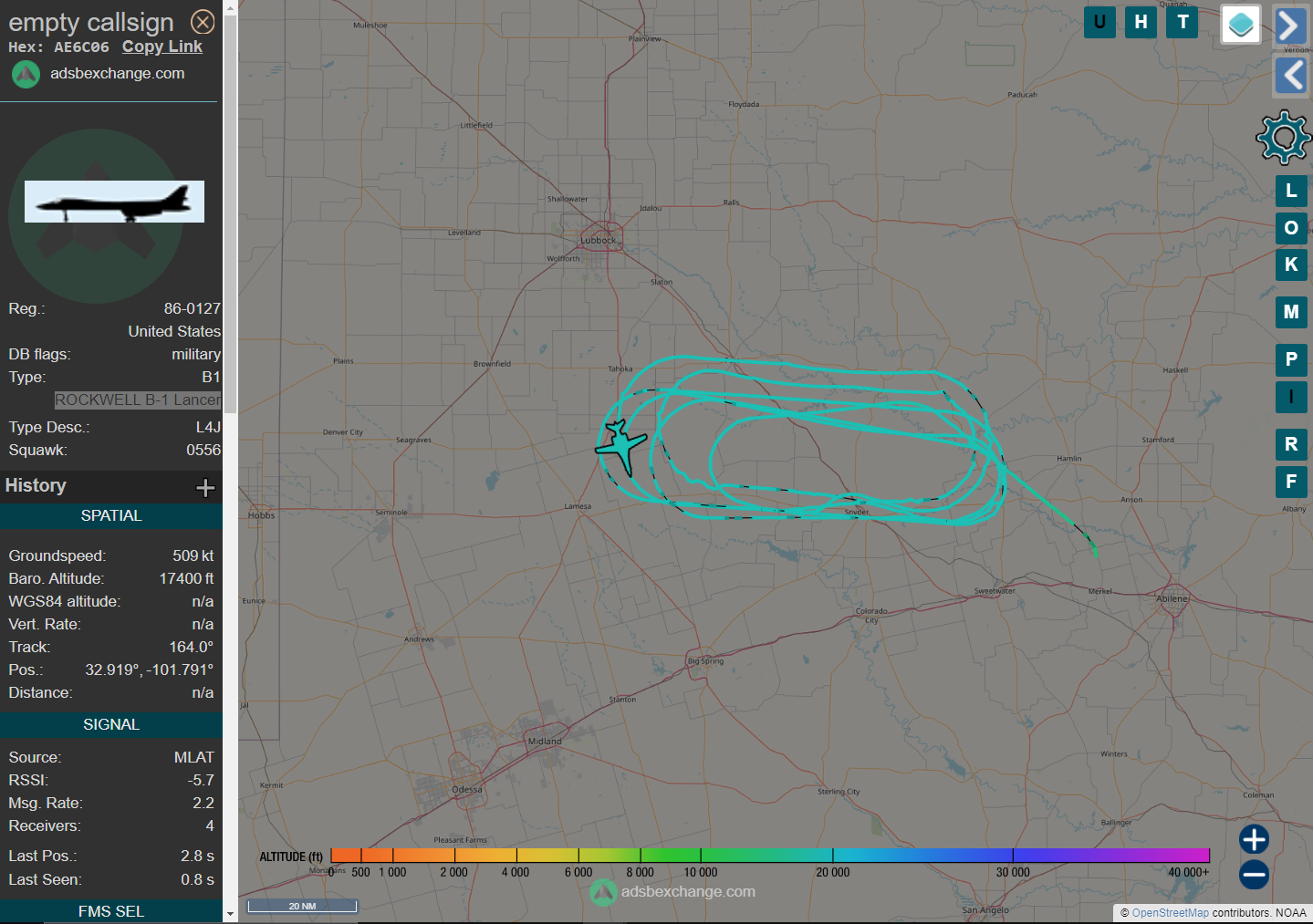This screenshot has height=924, width=1313.
Task: Toggle the I map button
Action: tap(1291, 397)
